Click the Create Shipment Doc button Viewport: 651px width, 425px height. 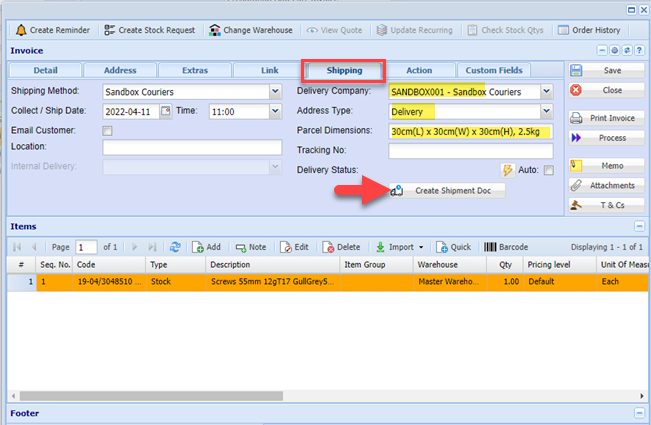447,190
